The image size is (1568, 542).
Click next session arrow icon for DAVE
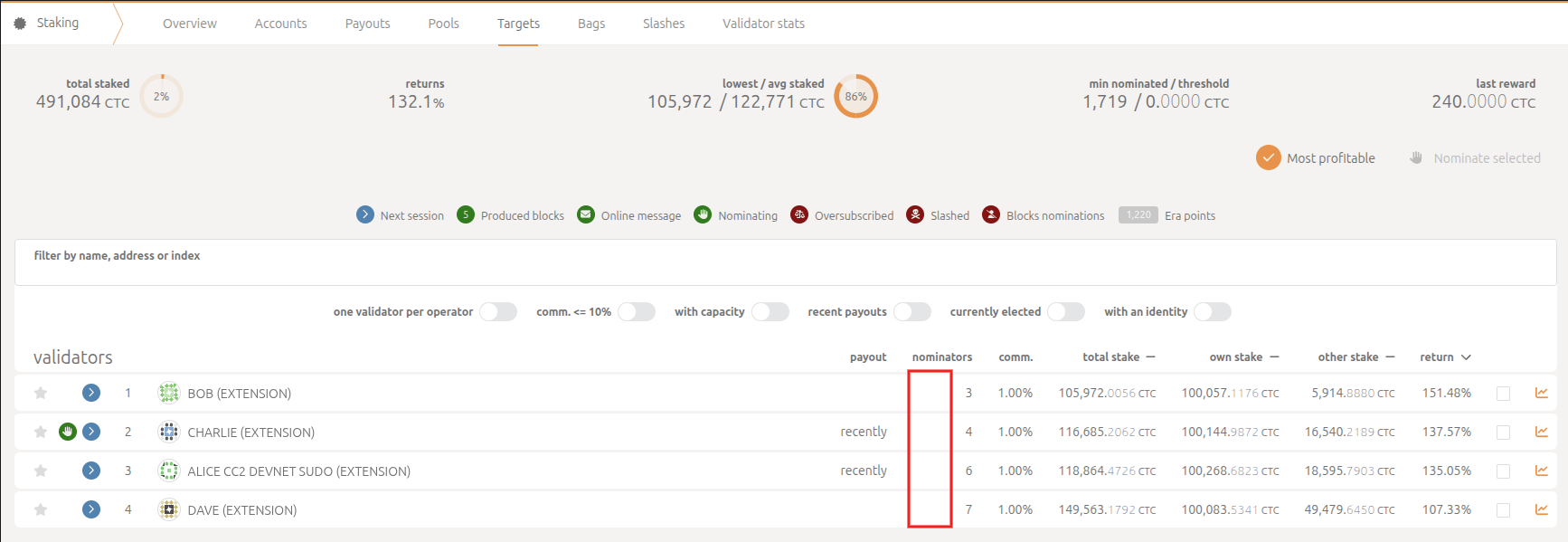[91, 509]
